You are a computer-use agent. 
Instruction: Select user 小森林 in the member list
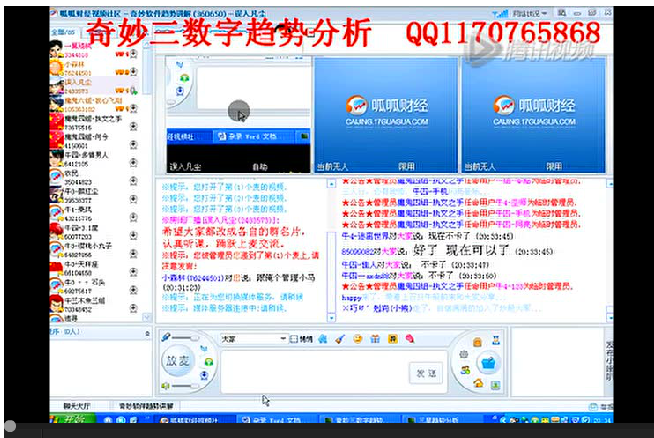pos(75,63)
